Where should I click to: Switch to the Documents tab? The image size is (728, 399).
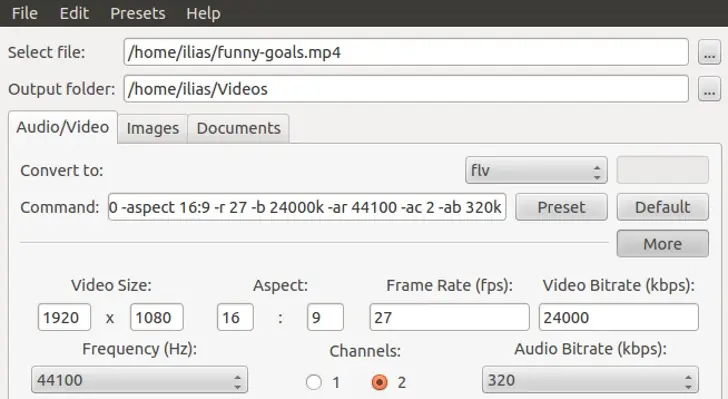[239, 129]
